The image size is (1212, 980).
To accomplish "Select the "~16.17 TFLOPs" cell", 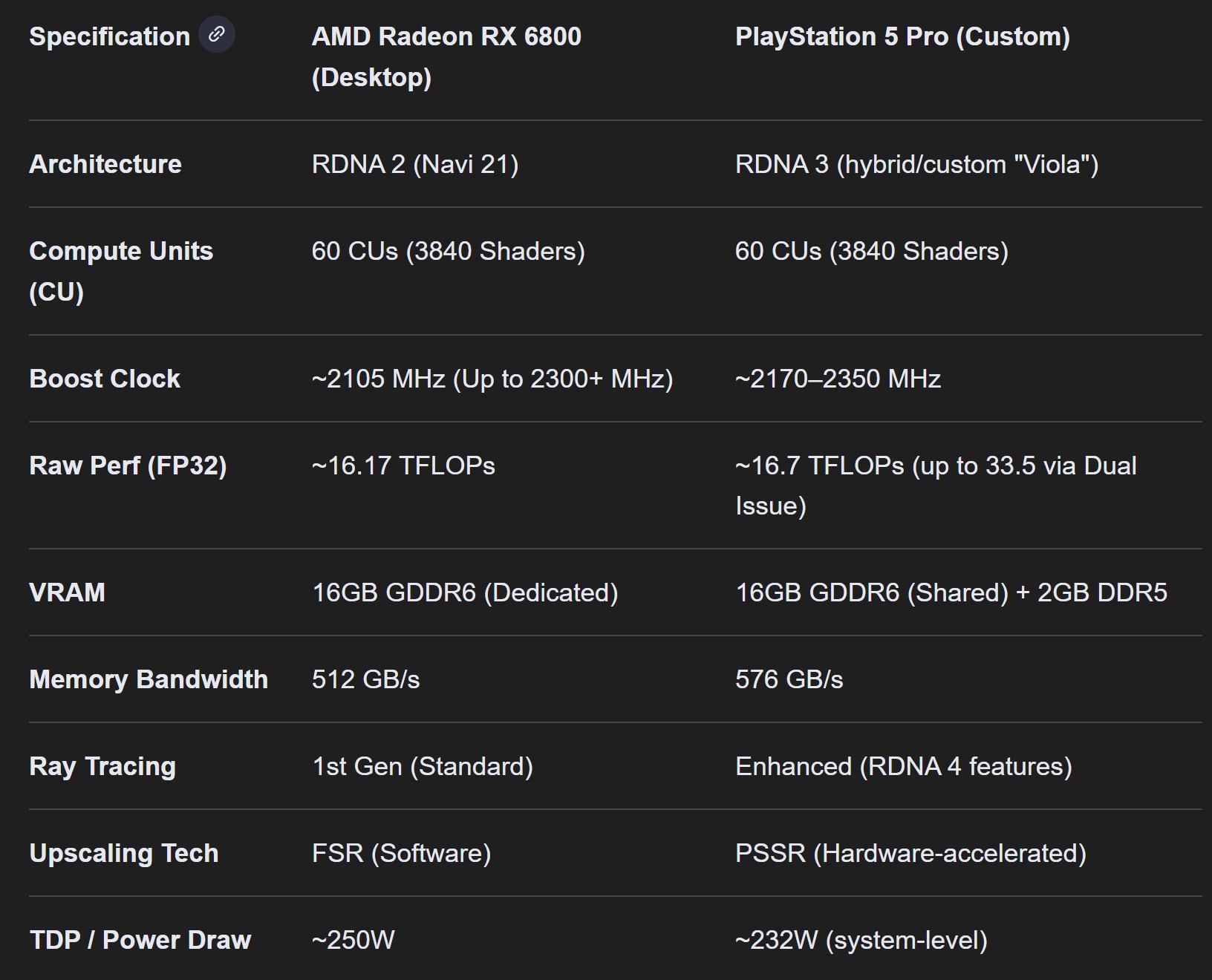I will coord(403,465).
